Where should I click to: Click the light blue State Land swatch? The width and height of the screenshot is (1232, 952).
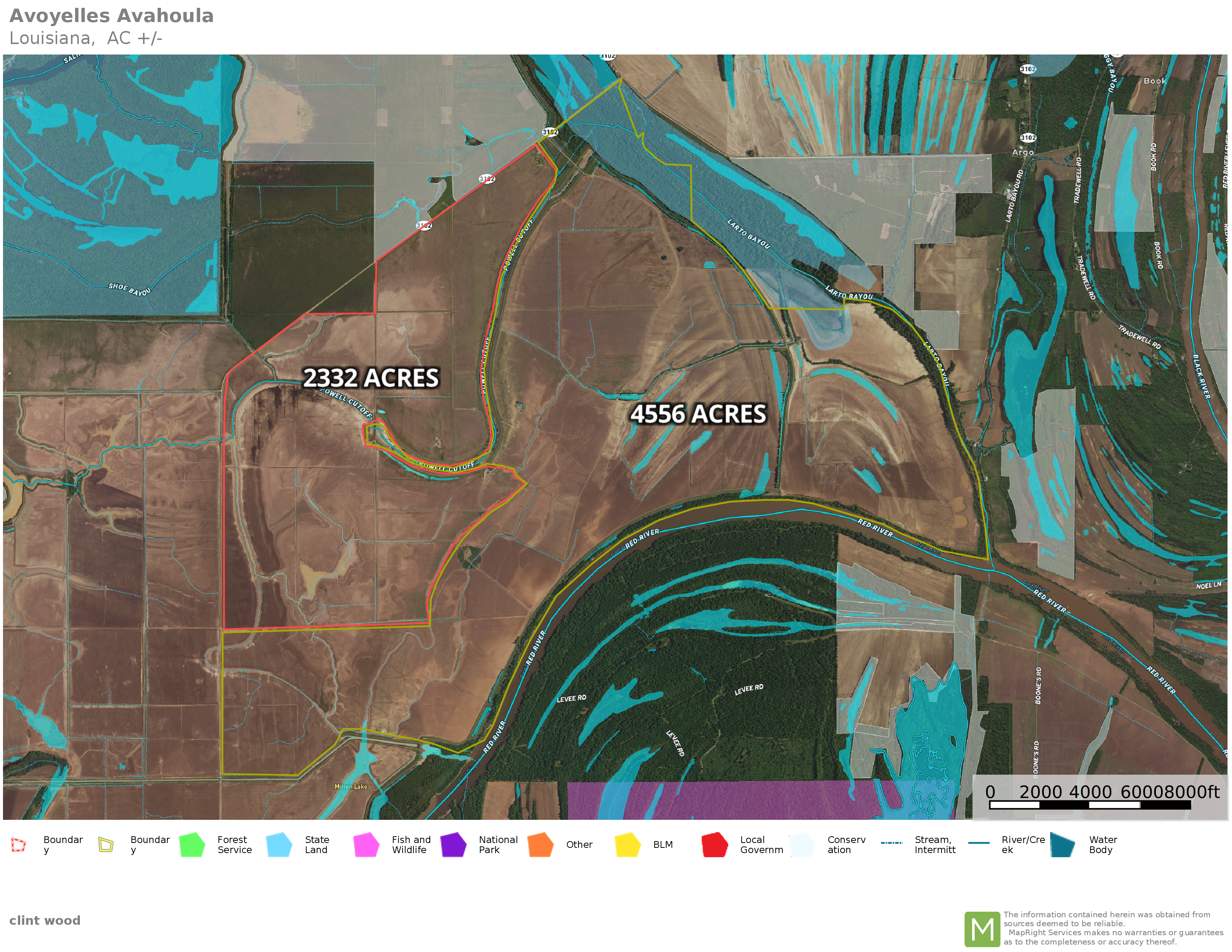pos(279,845)
